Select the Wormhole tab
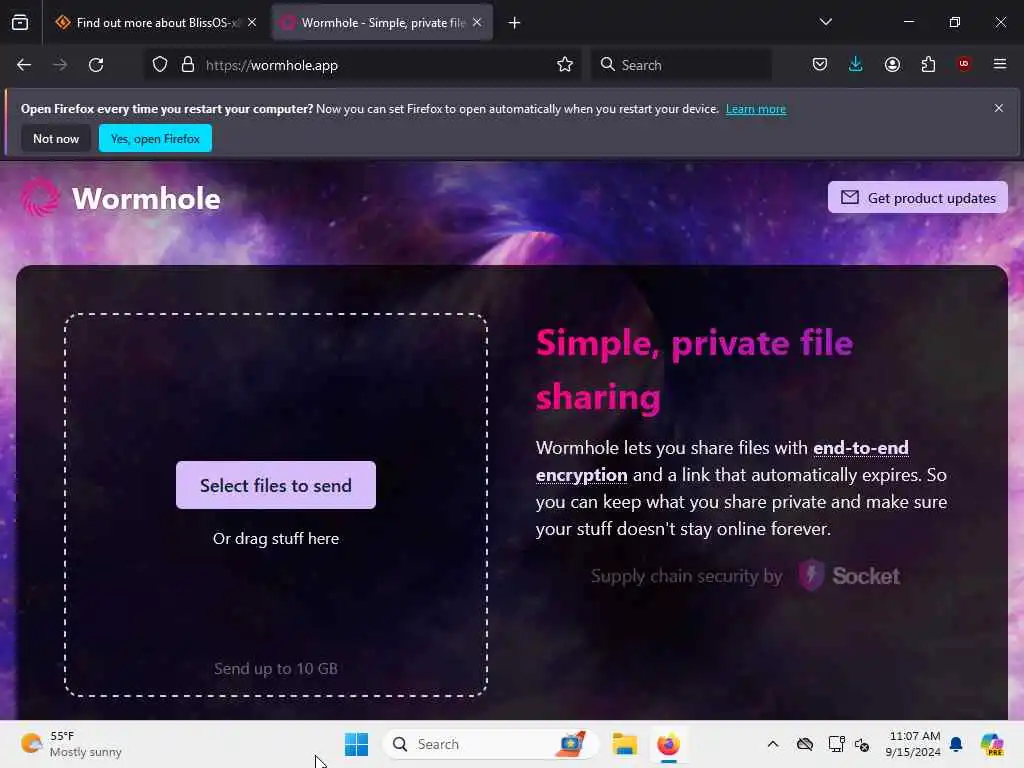 click(382, 23)
